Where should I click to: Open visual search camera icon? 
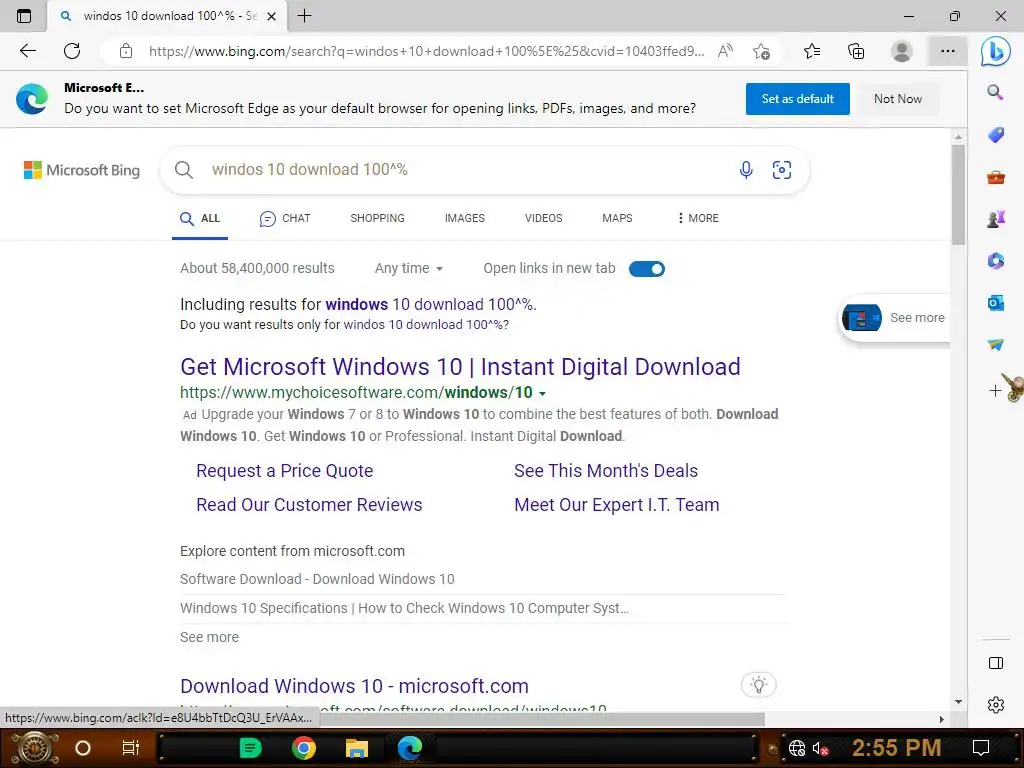782,170
